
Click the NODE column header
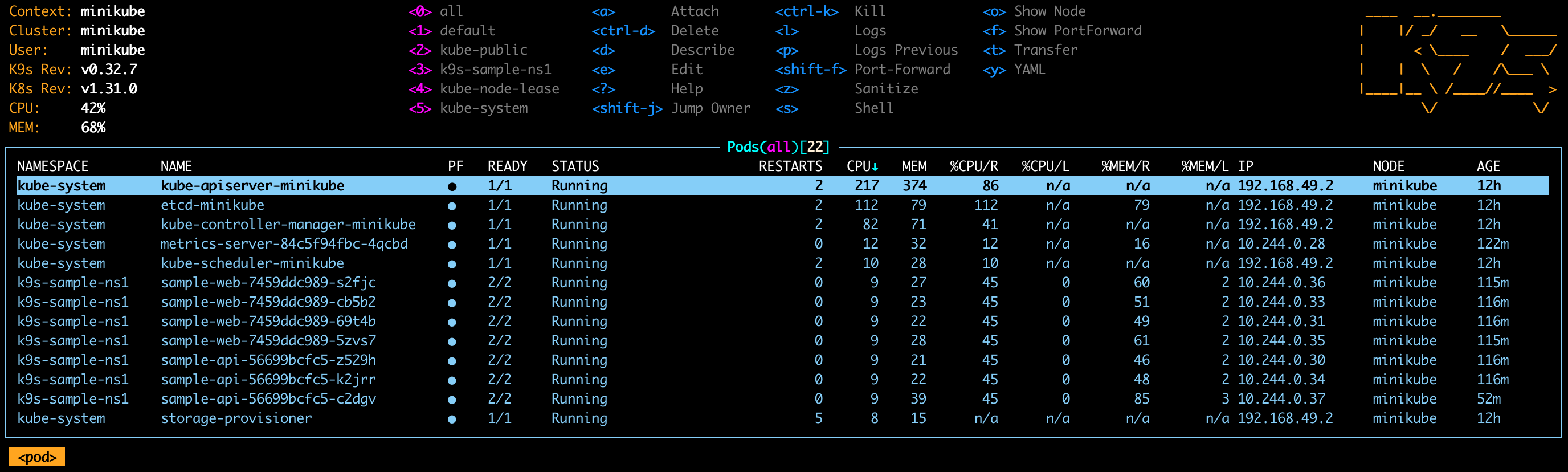1389,166
